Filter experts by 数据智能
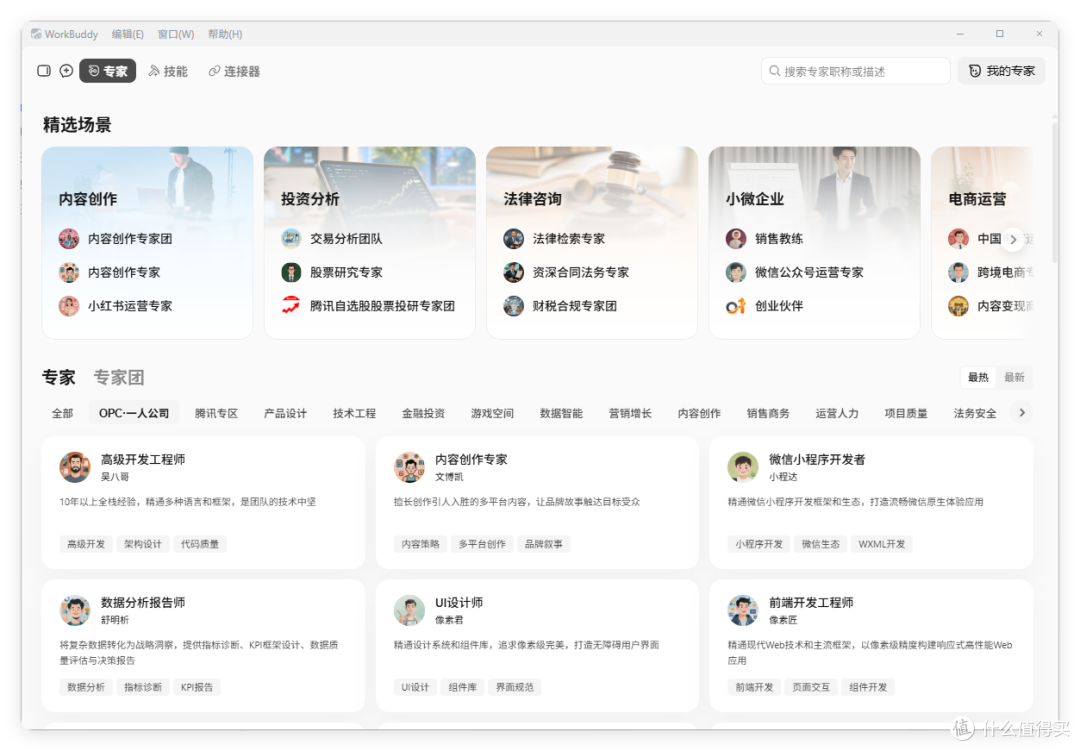Screen dimensions: 1080x751 coord(561,413)
